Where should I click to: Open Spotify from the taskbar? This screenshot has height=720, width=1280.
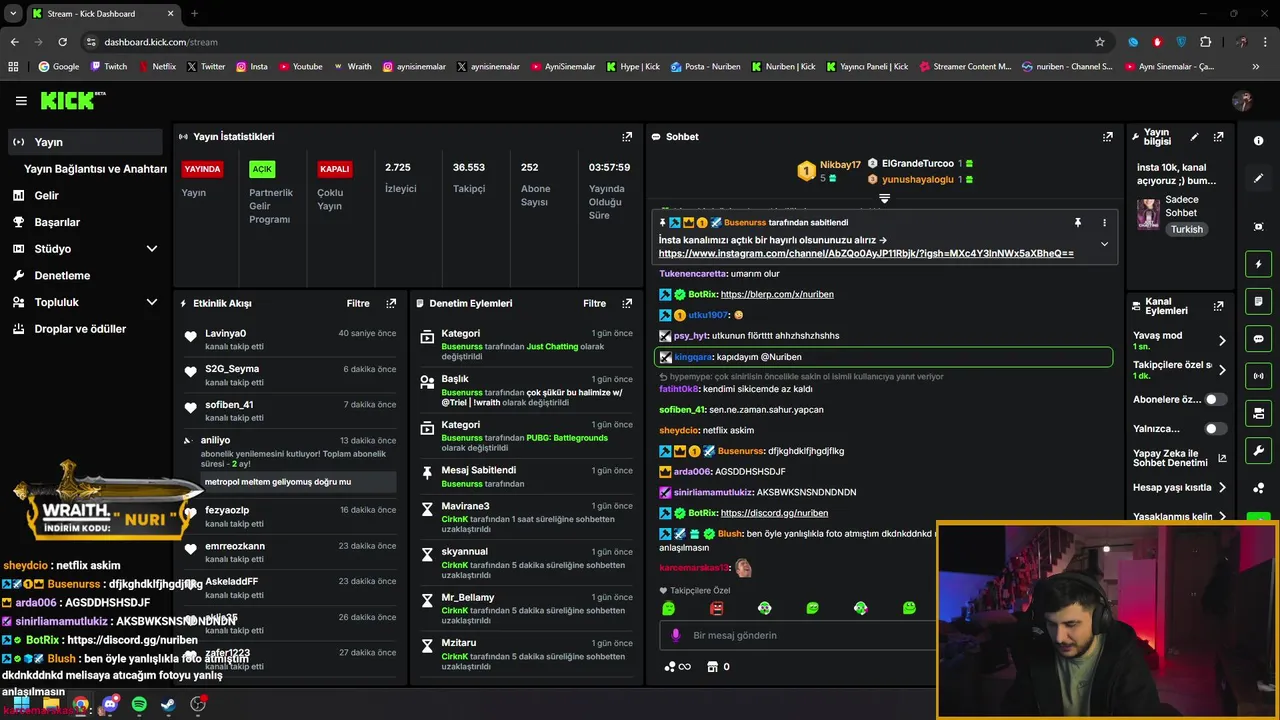(x=139, y=705)
